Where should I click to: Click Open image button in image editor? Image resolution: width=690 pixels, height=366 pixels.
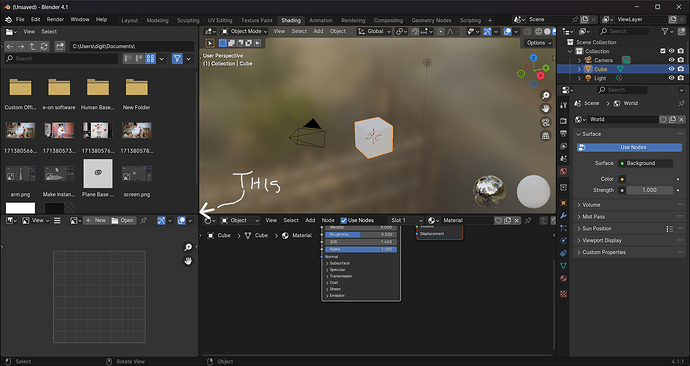coord(122,220)
